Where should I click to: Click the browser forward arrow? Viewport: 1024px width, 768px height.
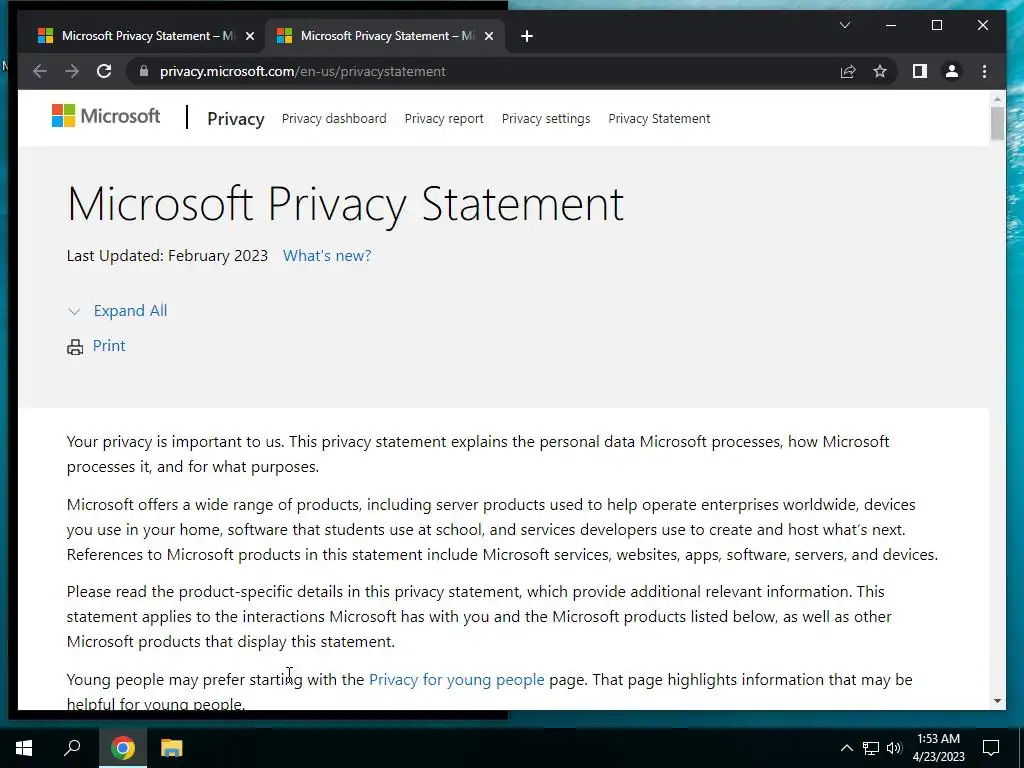[72, 71]
